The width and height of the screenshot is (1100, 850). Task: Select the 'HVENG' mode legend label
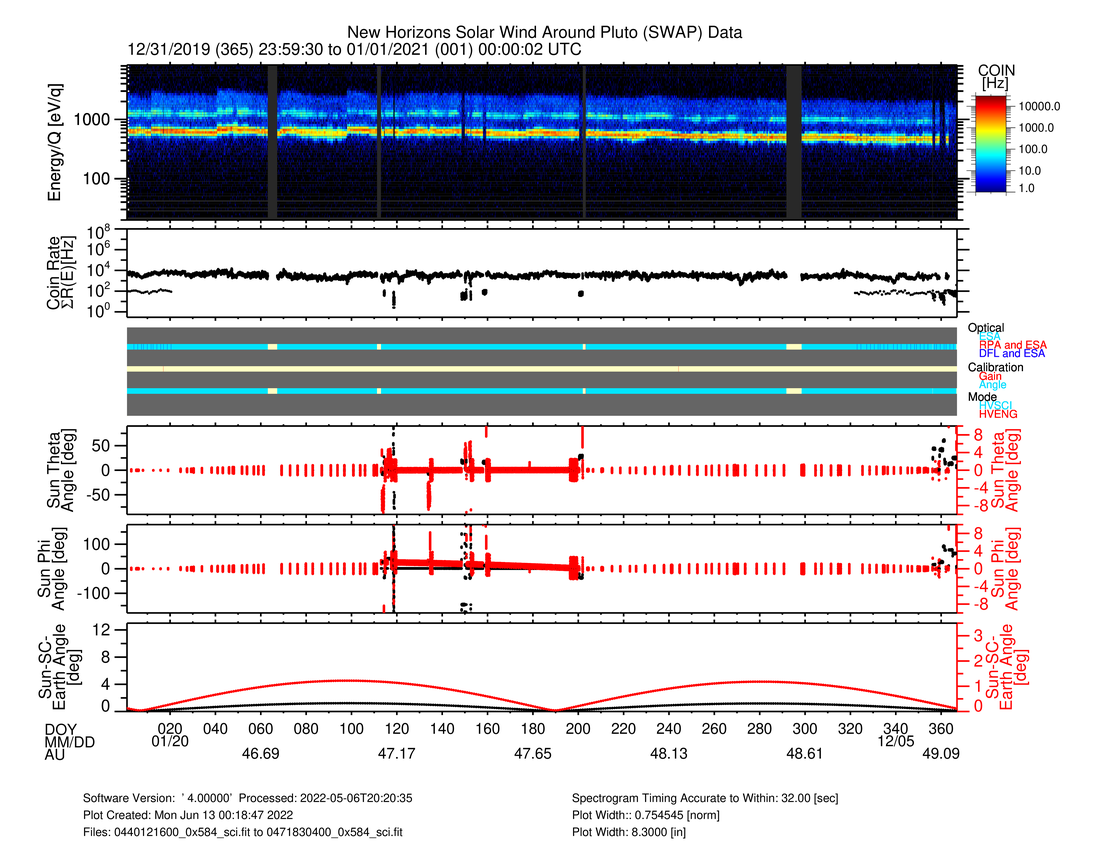pyautogui.click(x=1000, y=413)
